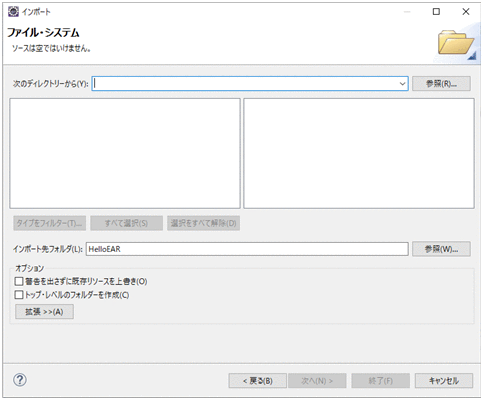Maximize the import dialog window
The image size is (484, 401).
(436, 12)
